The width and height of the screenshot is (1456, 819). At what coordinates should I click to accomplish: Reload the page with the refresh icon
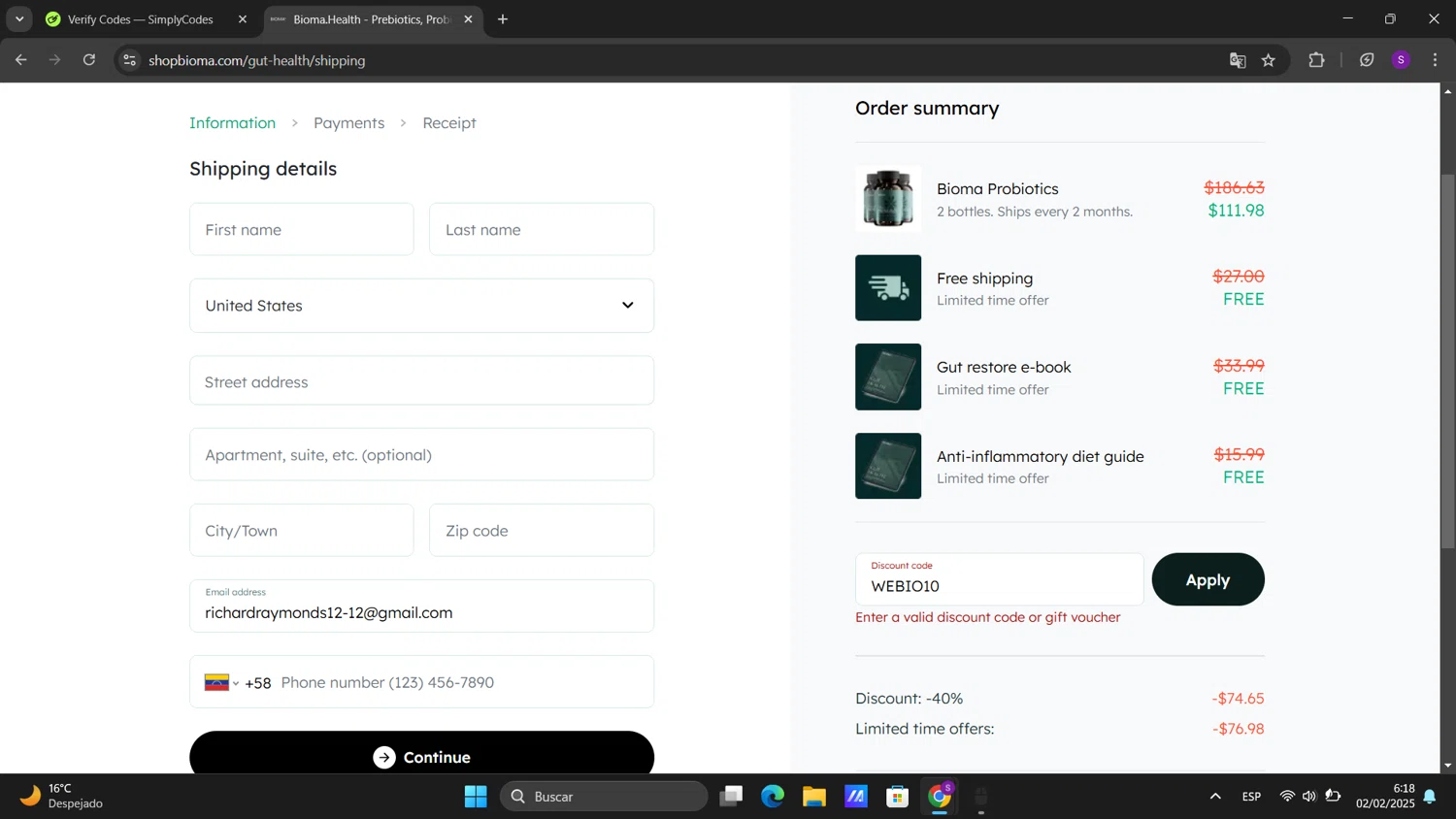[89, 60]
